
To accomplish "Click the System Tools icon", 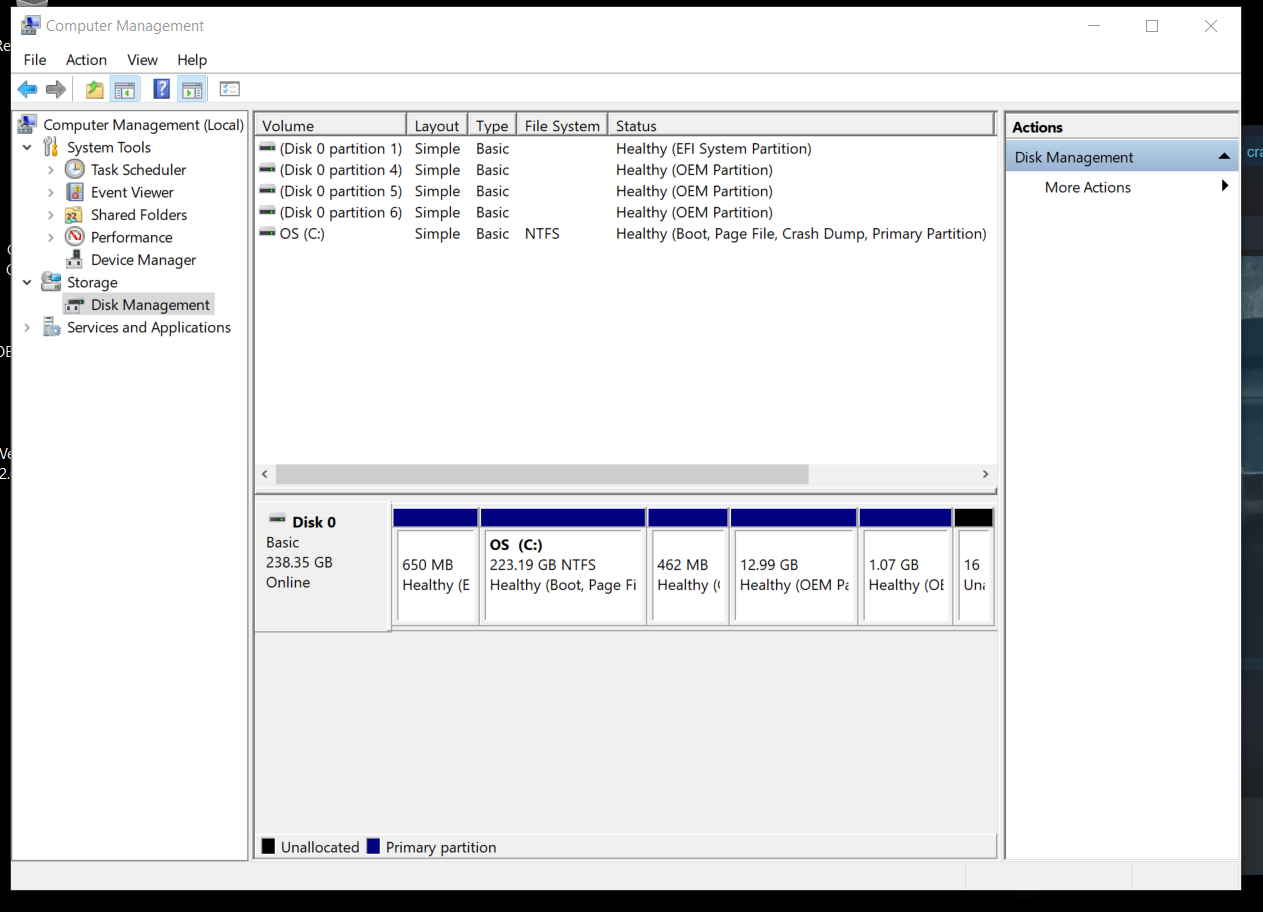I will pyautogui.click(x=51, y=147).
